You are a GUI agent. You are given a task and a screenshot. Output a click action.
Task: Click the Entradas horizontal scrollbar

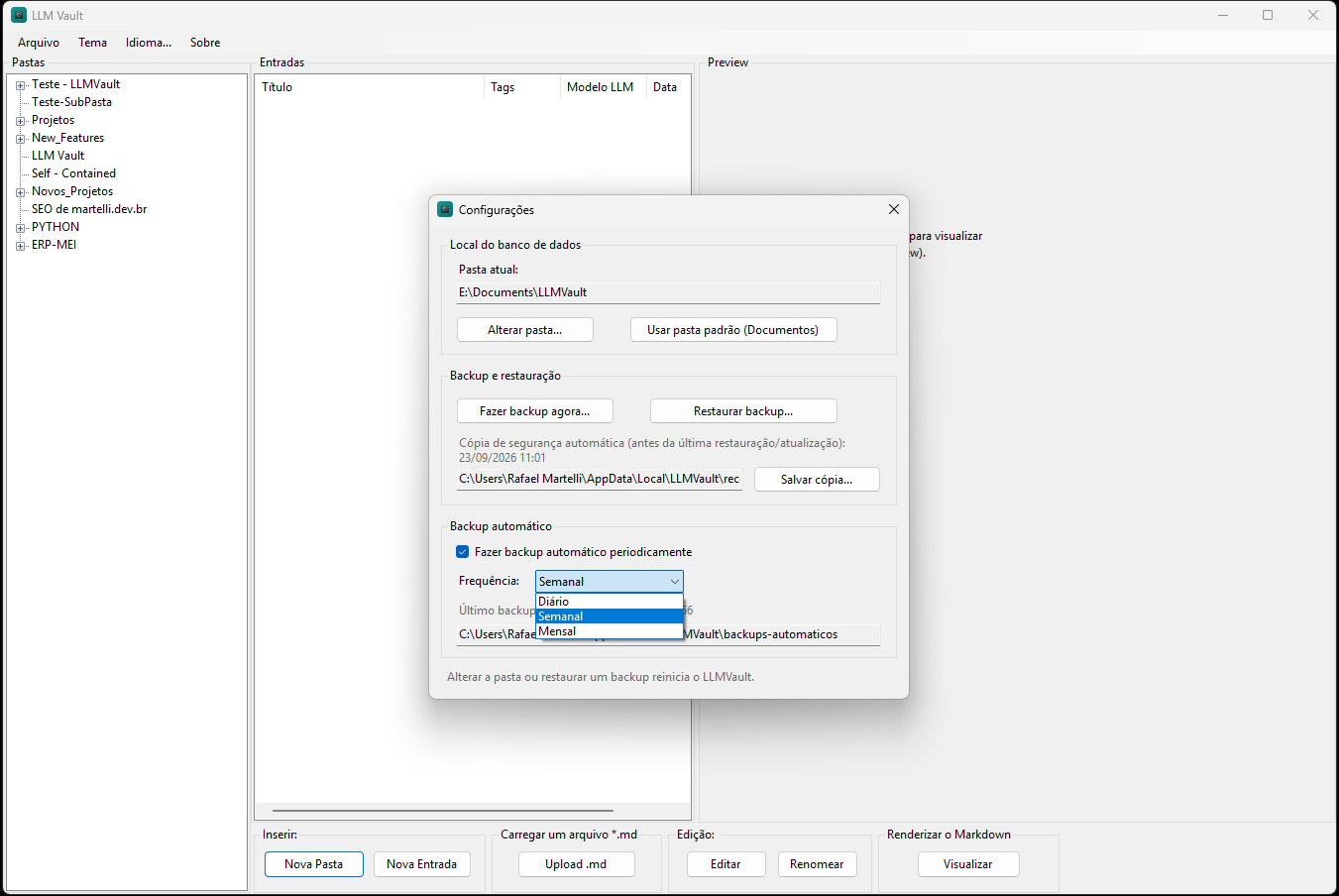click(x=443, y=811)
